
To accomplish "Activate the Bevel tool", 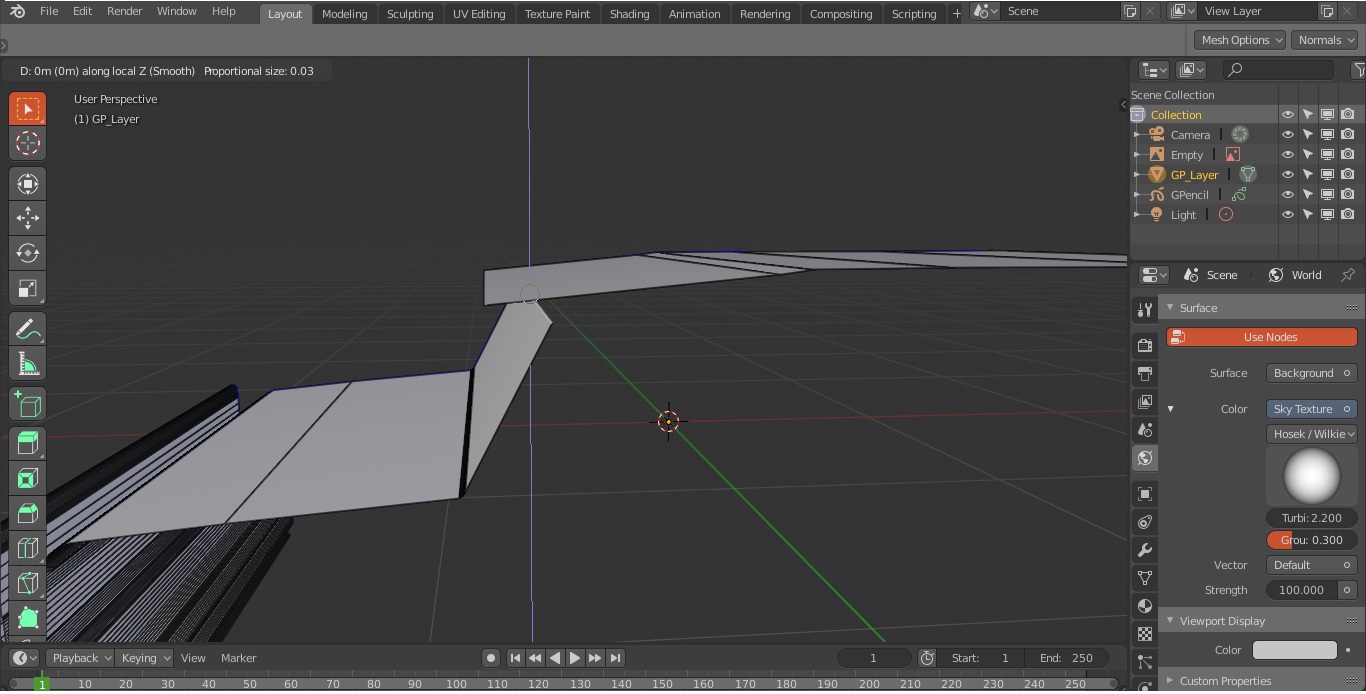I will point(28,513).
